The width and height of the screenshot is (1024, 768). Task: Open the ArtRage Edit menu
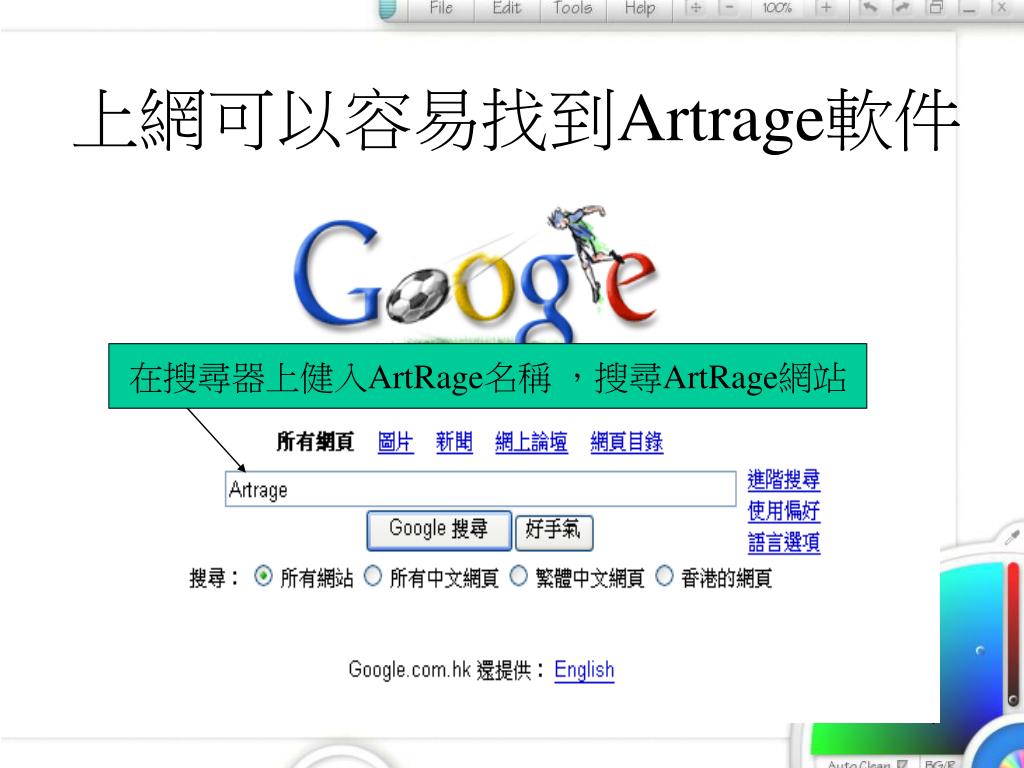[x=507, y=8]
